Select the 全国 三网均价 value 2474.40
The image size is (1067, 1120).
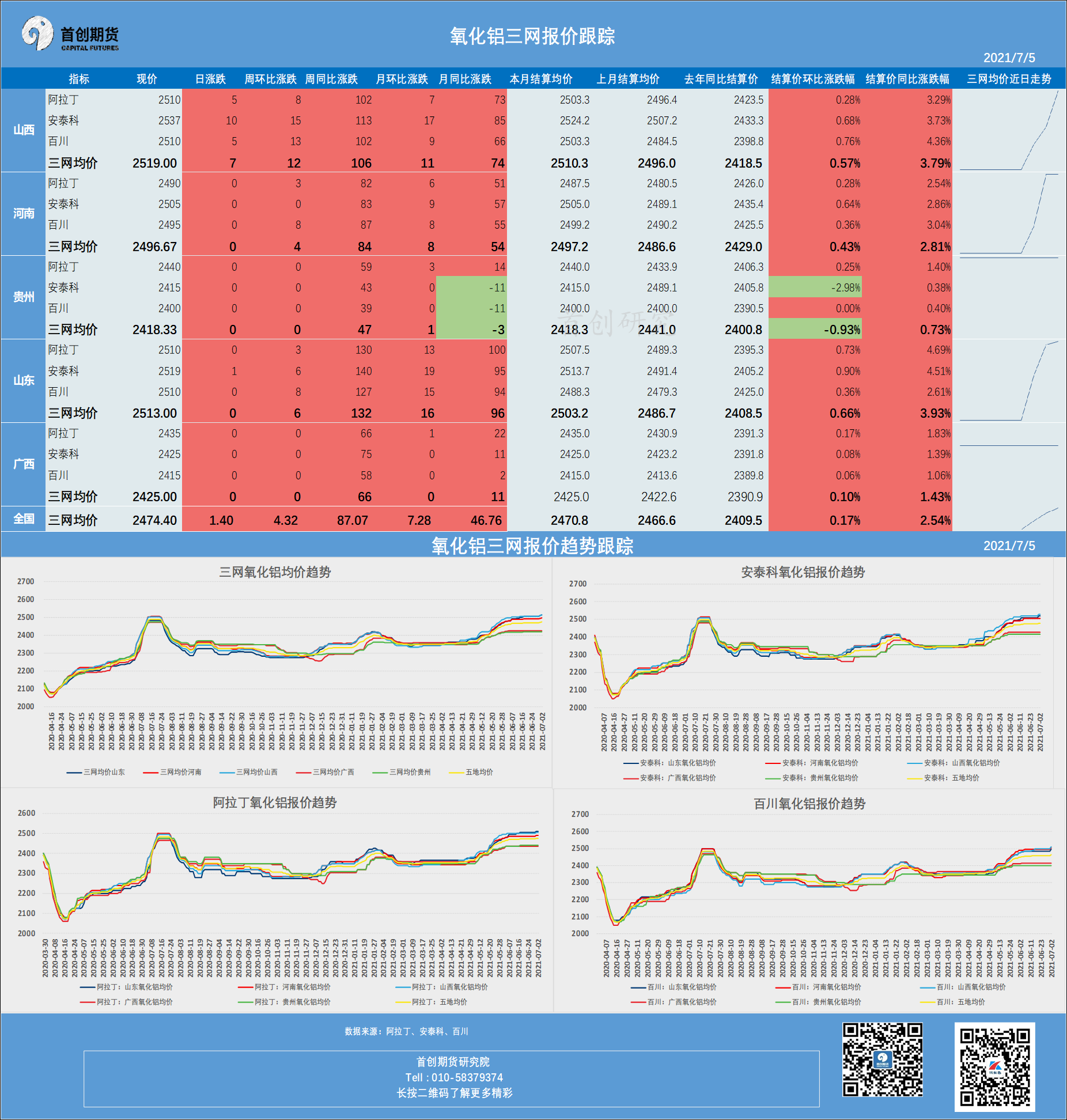[154, 520]
